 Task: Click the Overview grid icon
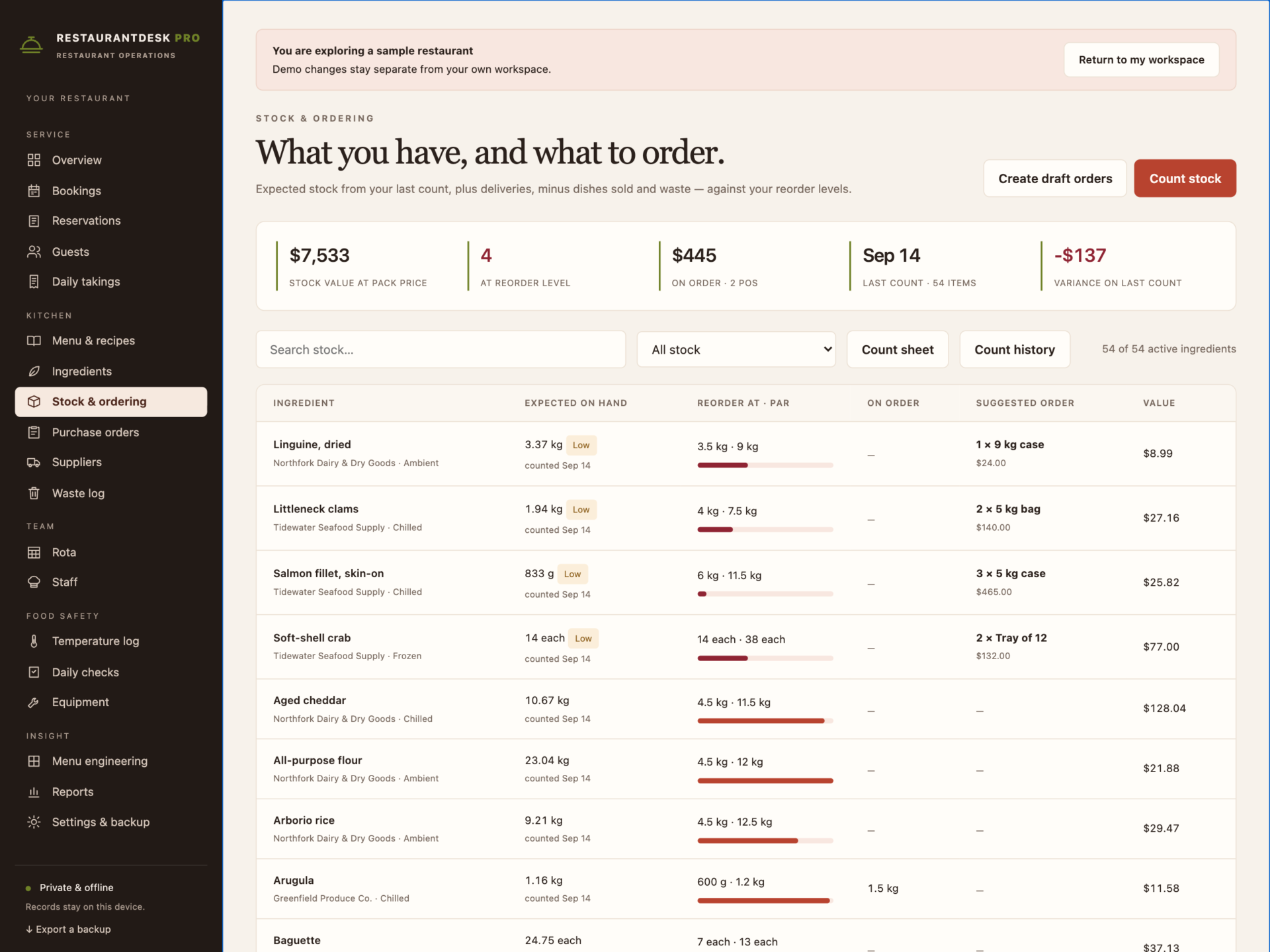tap(34, 160)
